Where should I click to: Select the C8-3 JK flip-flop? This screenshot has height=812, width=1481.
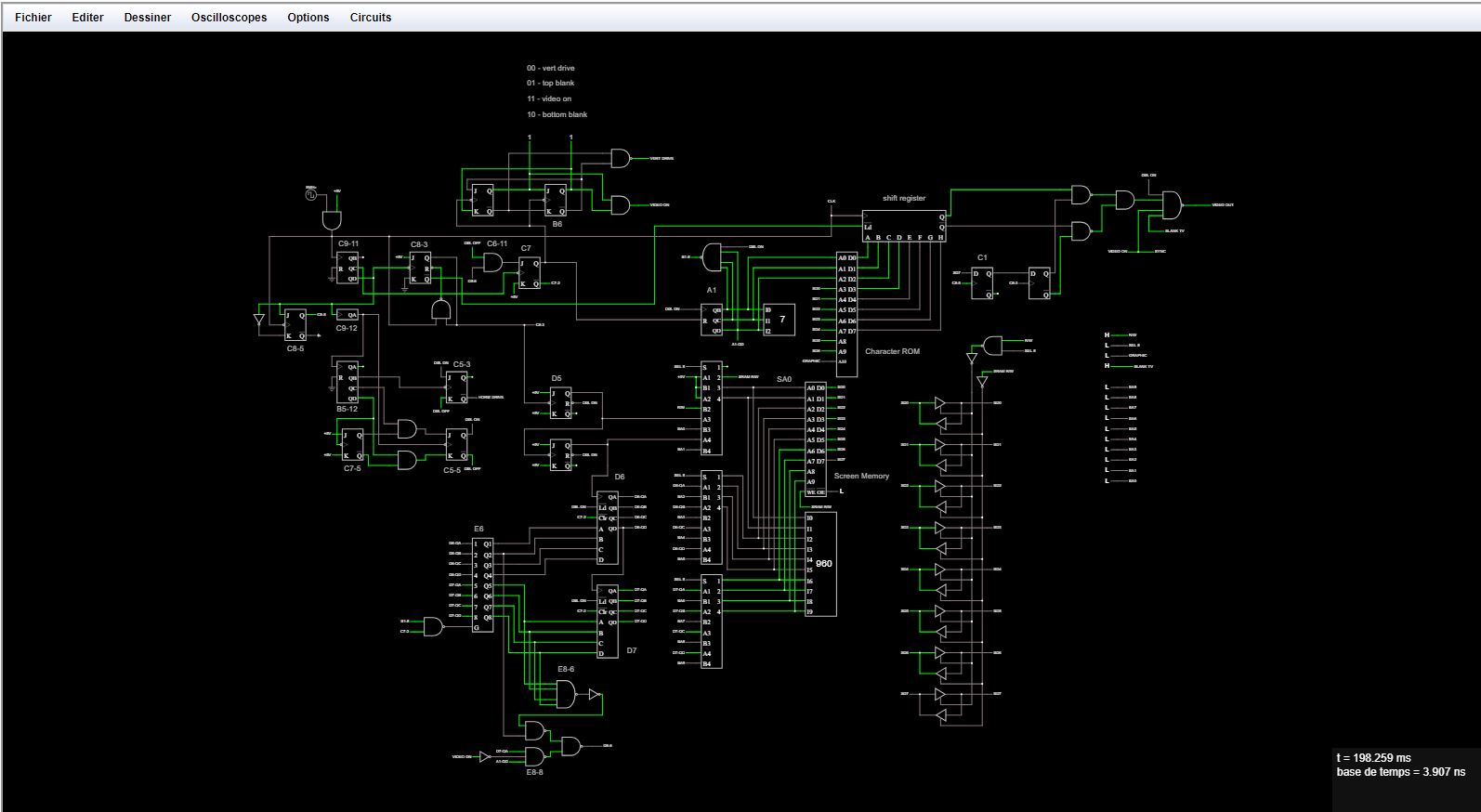click(x=420, y=268)
